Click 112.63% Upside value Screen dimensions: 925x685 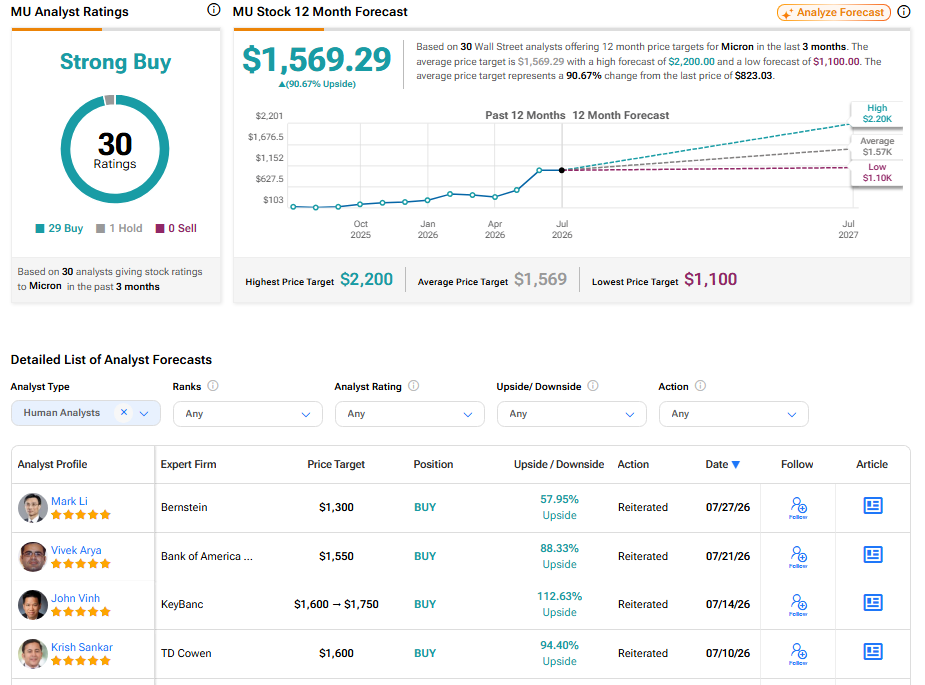(x=559, y=604)
